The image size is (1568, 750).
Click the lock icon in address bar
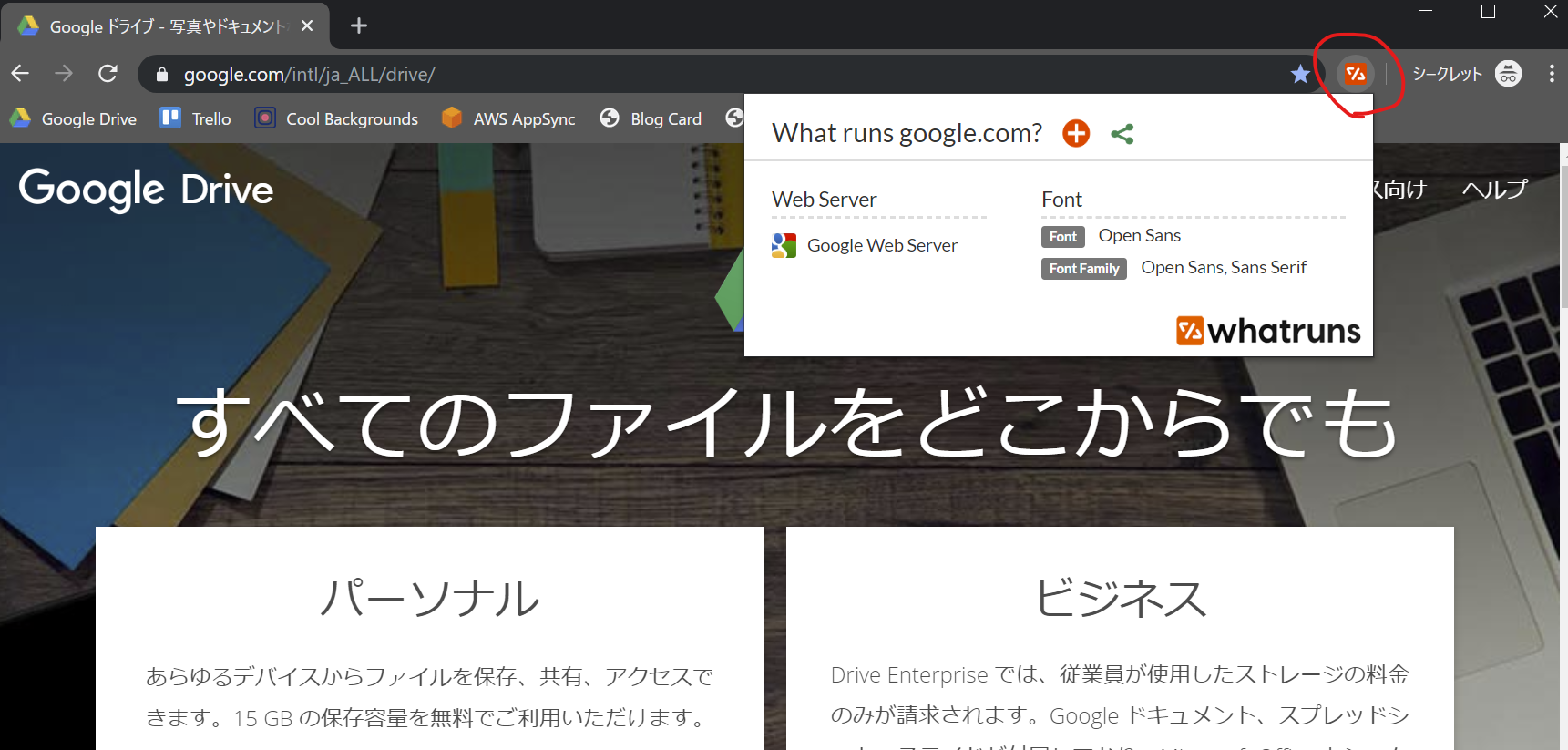click(162, 75)
